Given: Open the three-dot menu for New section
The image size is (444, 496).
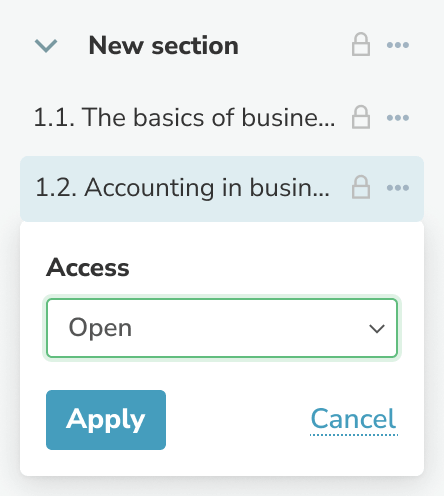Looking at the screenshot, I should (x=398, y=45).
